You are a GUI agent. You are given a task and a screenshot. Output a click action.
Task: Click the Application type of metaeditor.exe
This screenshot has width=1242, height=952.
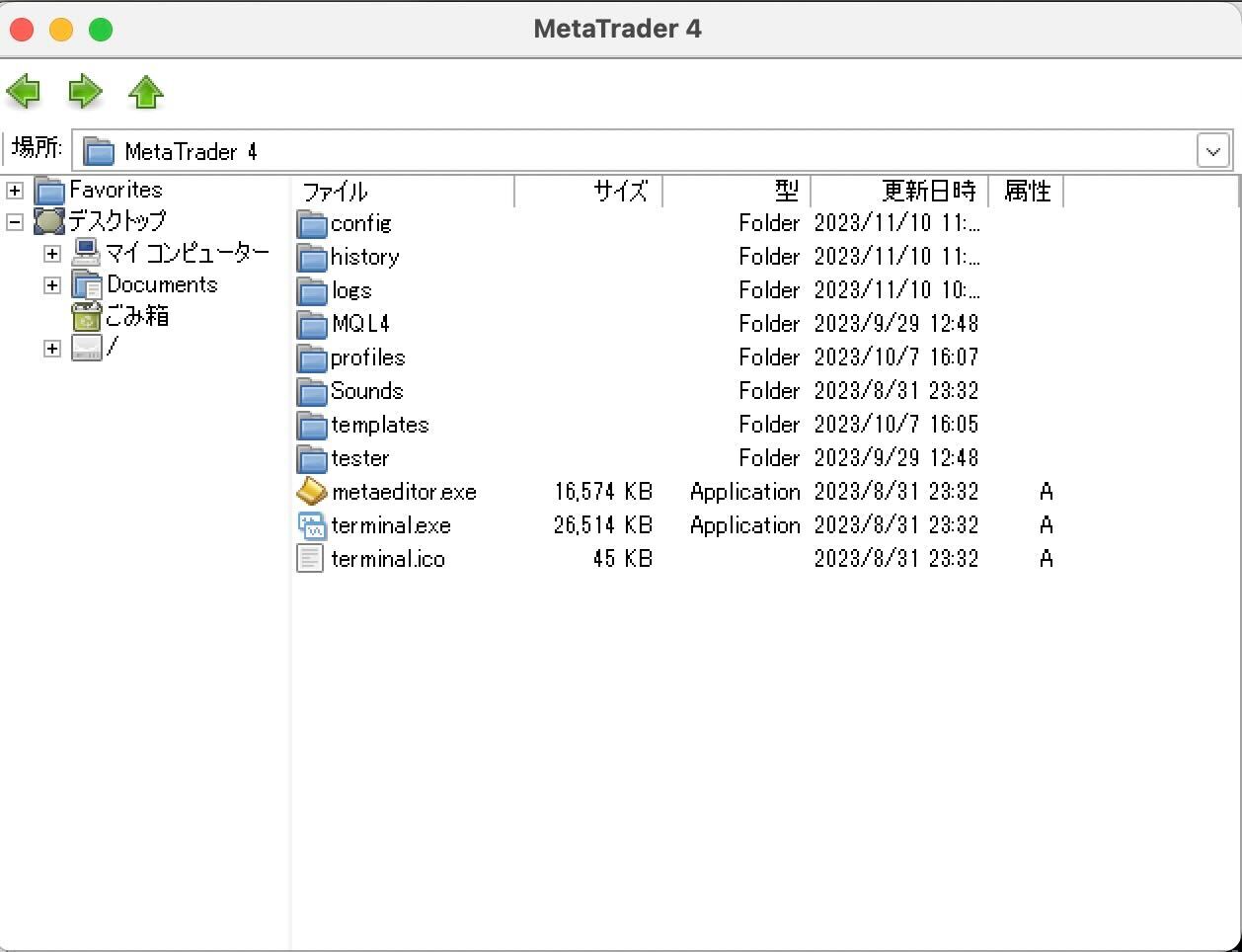pyautogui.click(x=745, y=492)
